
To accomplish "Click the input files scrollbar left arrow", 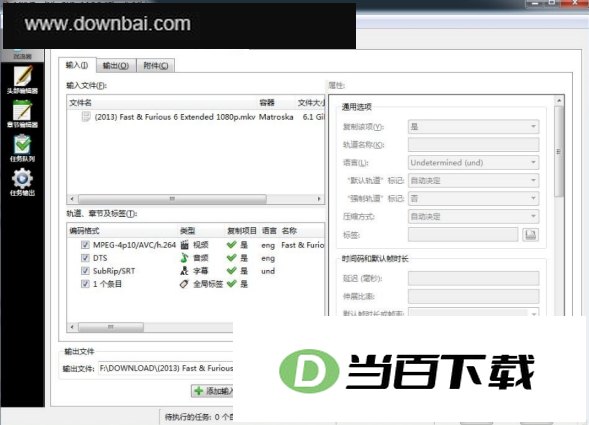I will point(72,199).
